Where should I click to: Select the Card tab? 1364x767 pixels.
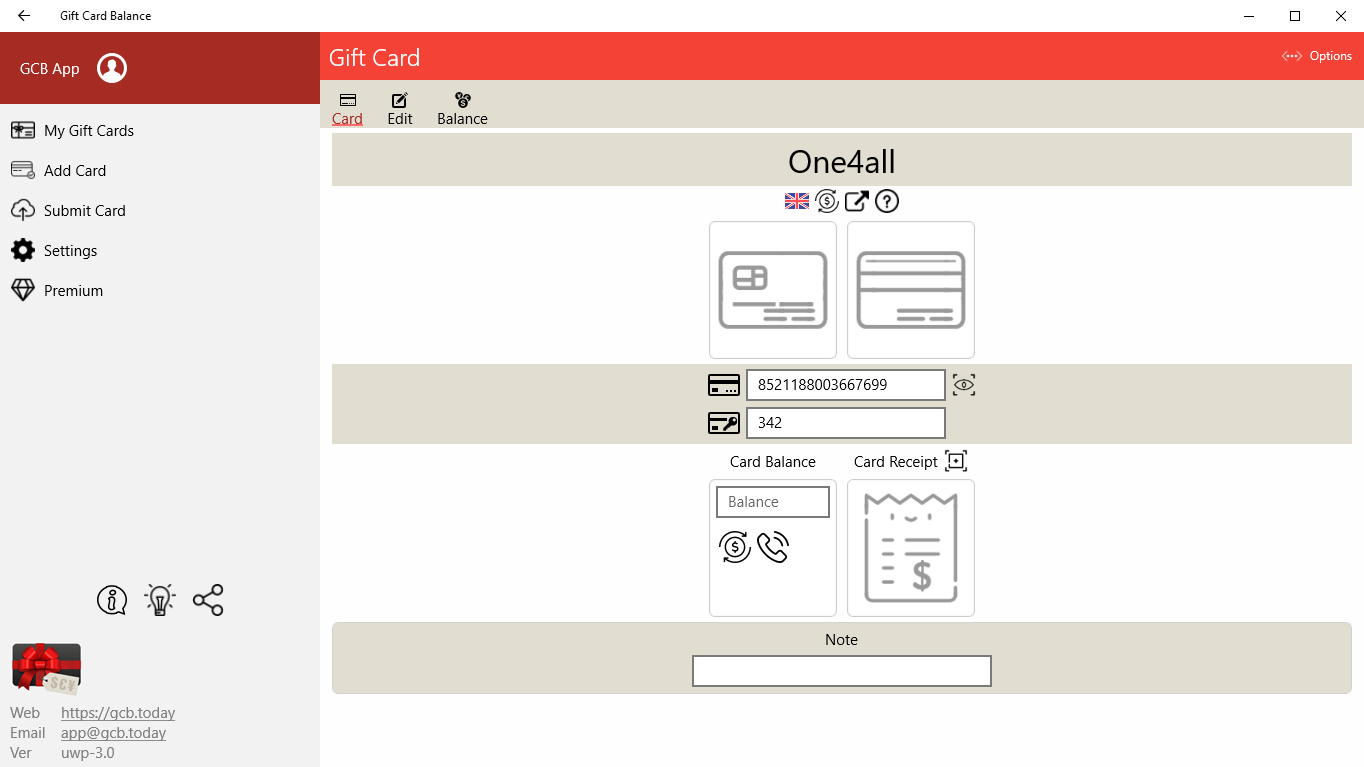[347, 107]
